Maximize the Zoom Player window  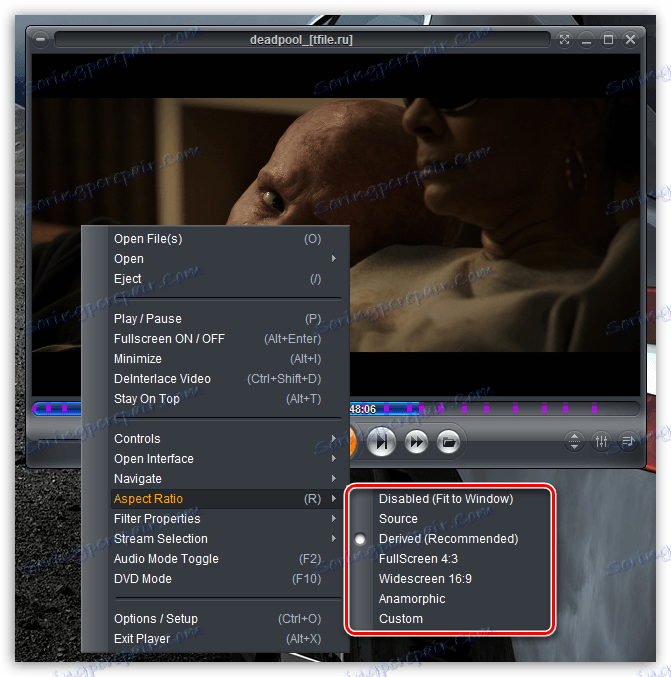[608, 40]
